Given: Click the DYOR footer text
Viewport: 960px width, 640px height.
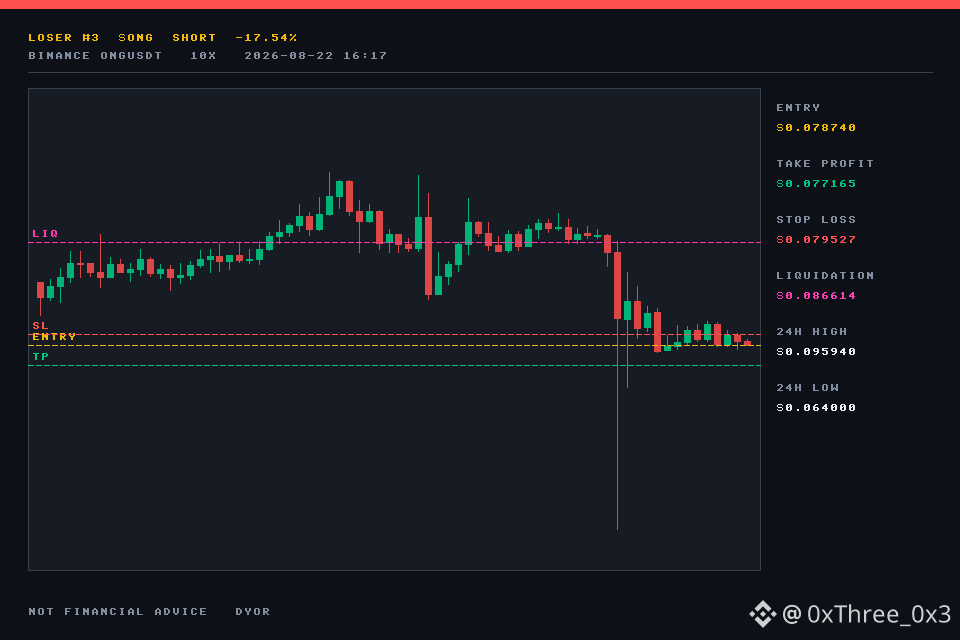Looking at the screenshot, I should click(x=253, y=612).
